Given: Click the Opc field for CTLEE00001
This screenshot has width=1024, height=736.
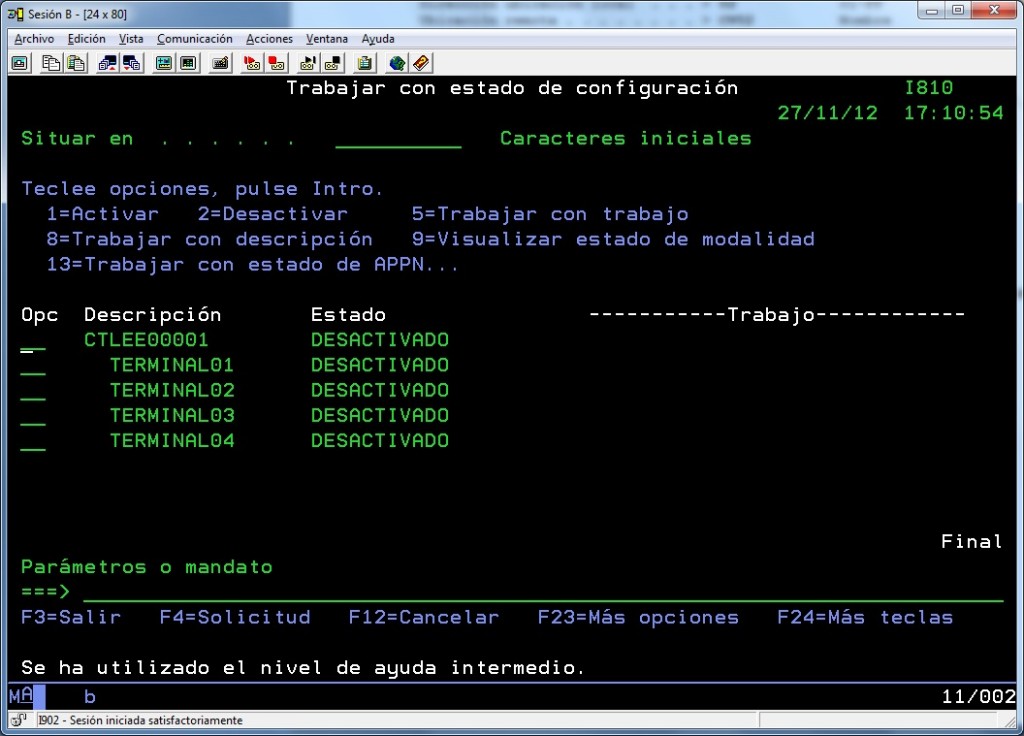Looking at the screenshot, I should point(33,341).
